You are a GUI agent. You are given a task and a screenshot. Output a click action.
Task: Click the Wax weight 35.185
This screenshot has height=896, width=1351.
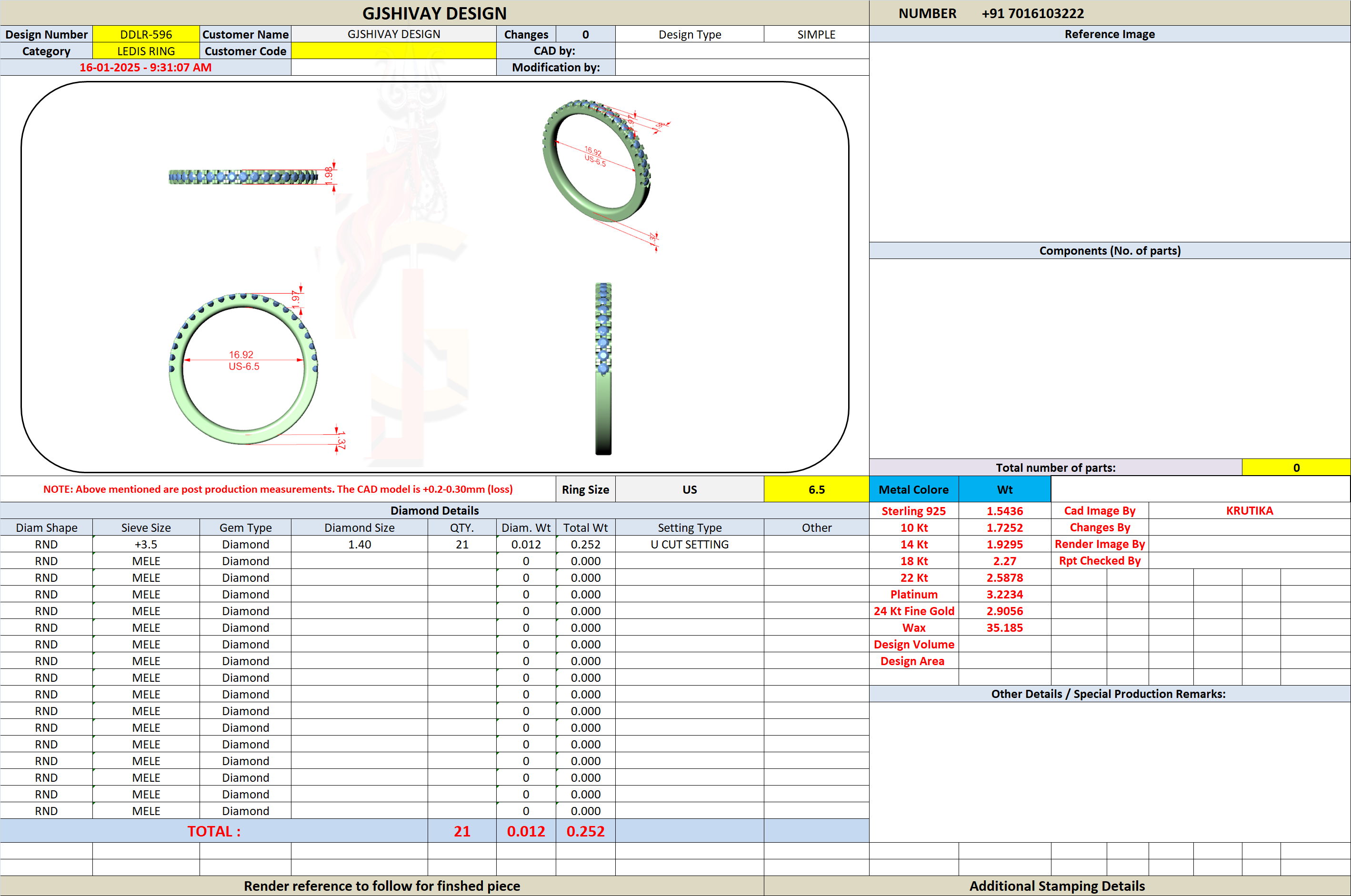click(x=1004, y=627)
